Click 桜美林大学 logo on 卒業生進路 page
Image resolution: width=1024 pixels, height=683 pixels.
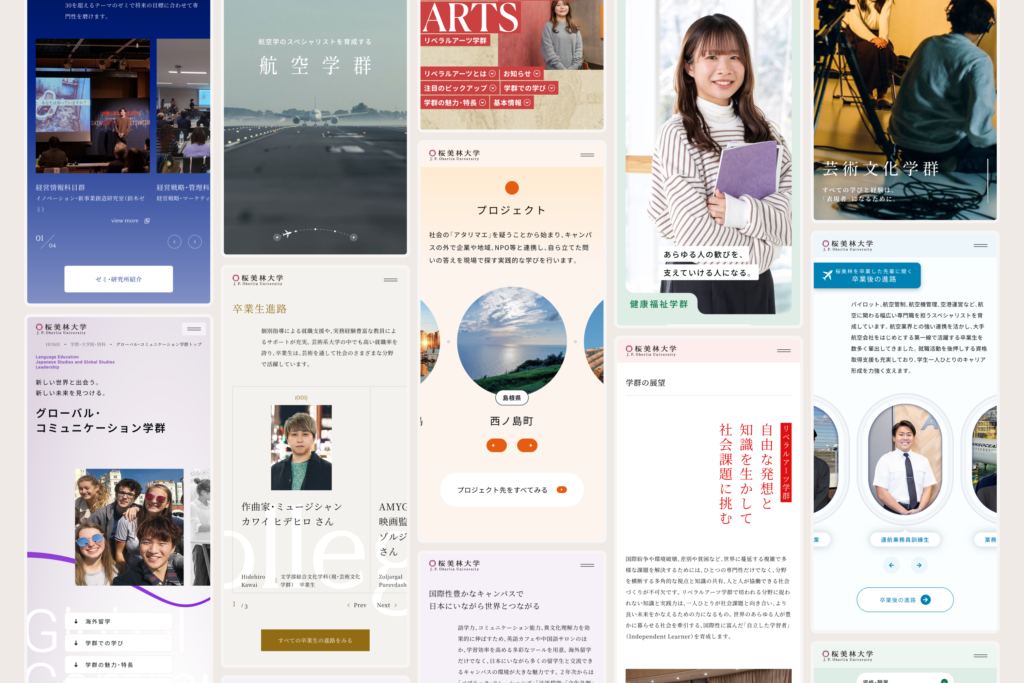click(x=257, y=279)
